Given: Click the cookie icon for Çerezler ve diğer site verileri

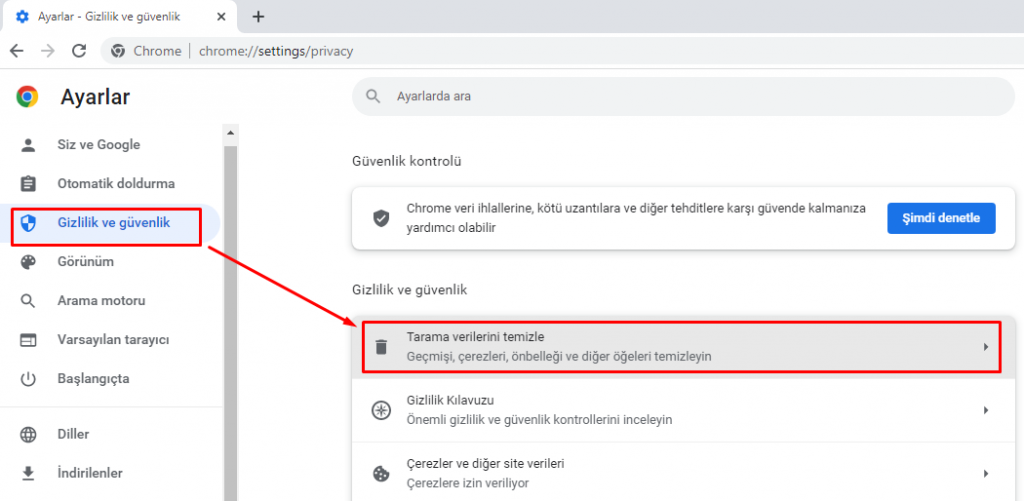Looking at the screenshot, I should point(381,474).
